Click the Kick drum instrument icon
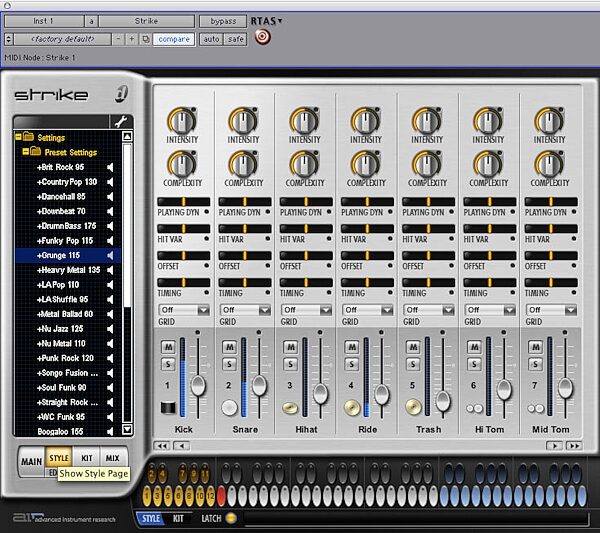Image resolution: width=600 pixels, height=533 pixels. 168,407
